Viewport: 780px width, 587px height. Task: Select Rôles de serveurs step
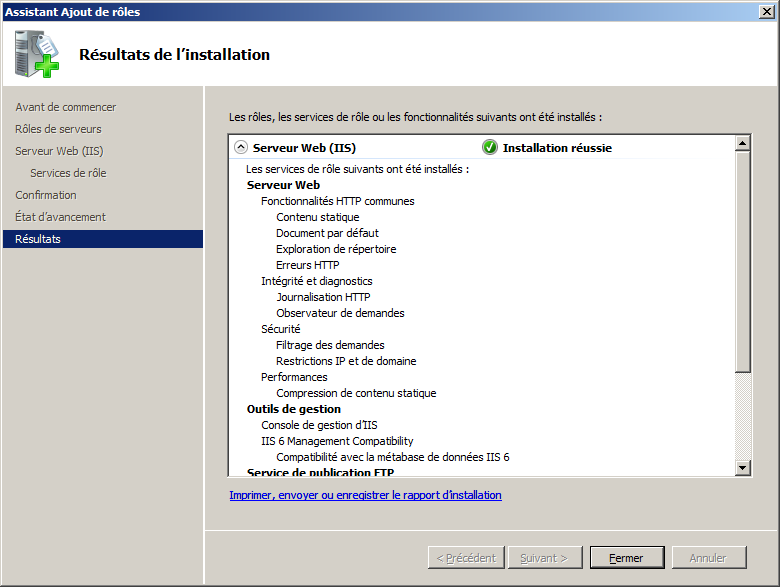click(58, 129)
